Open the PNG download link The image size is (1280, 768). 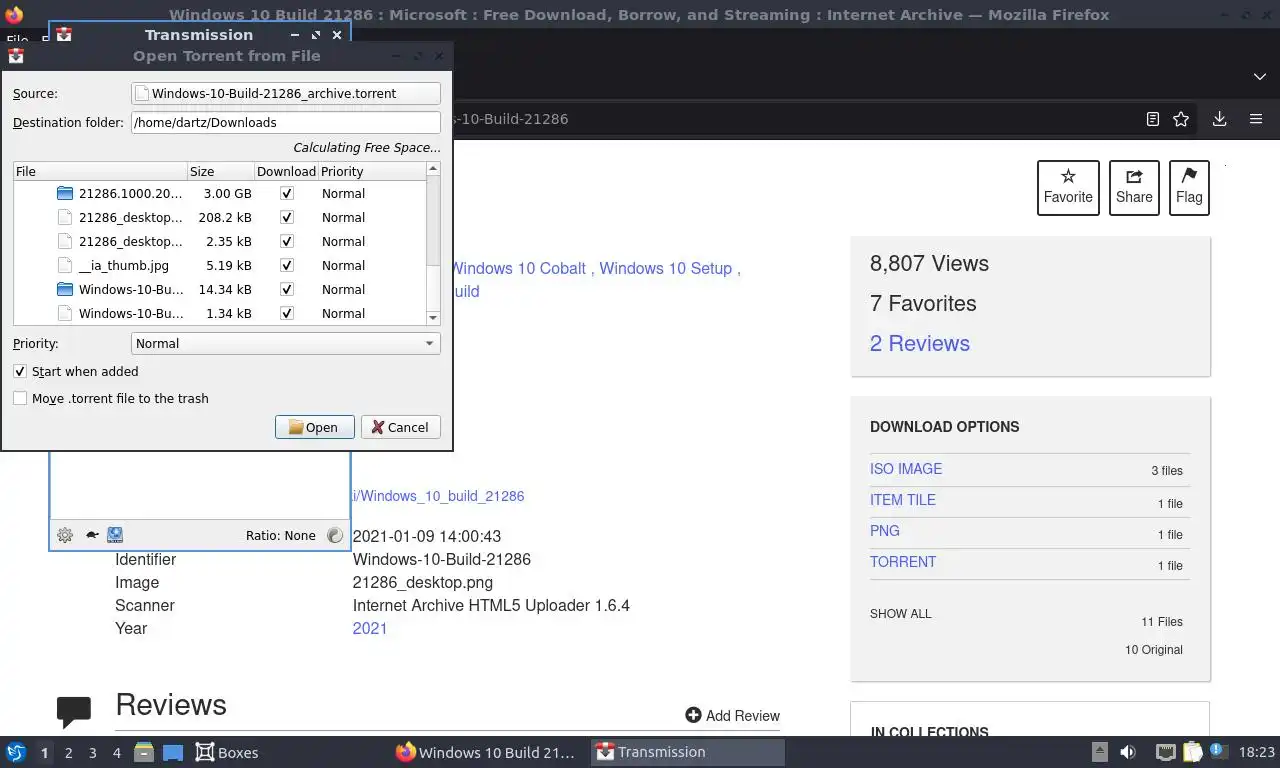click(885, 531)
